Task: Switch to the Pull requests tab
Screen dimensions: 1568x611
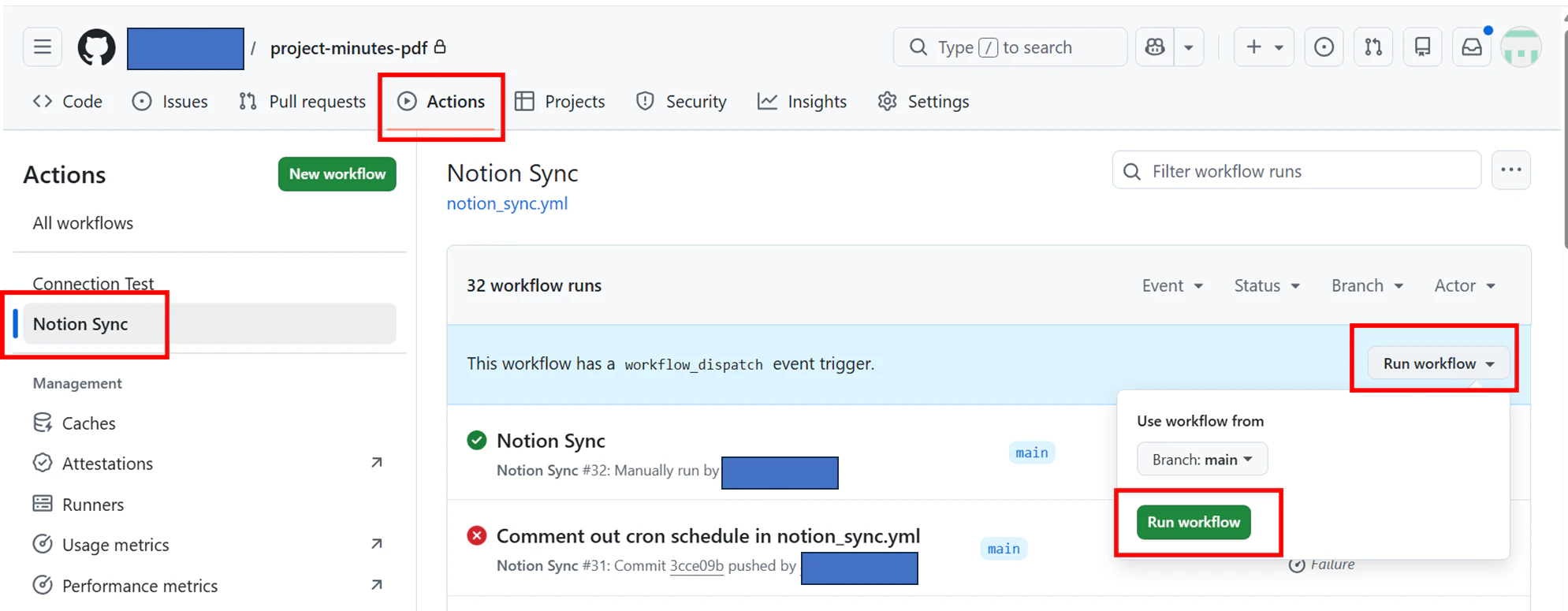Action: click(x=303, y=102)
